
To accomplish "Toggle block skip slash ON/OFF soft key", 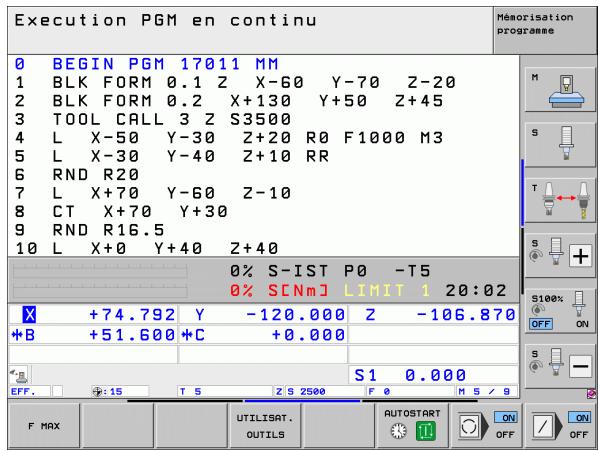I will (x=560, y=426).
